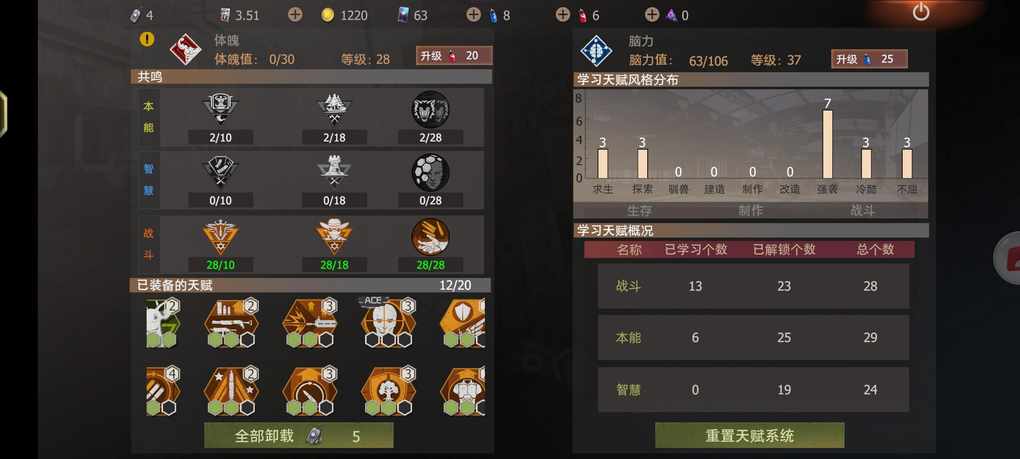This screenshot has width=1020, height=459.
Task: Select the rifle talent icon
Action: tap(232, 322)
